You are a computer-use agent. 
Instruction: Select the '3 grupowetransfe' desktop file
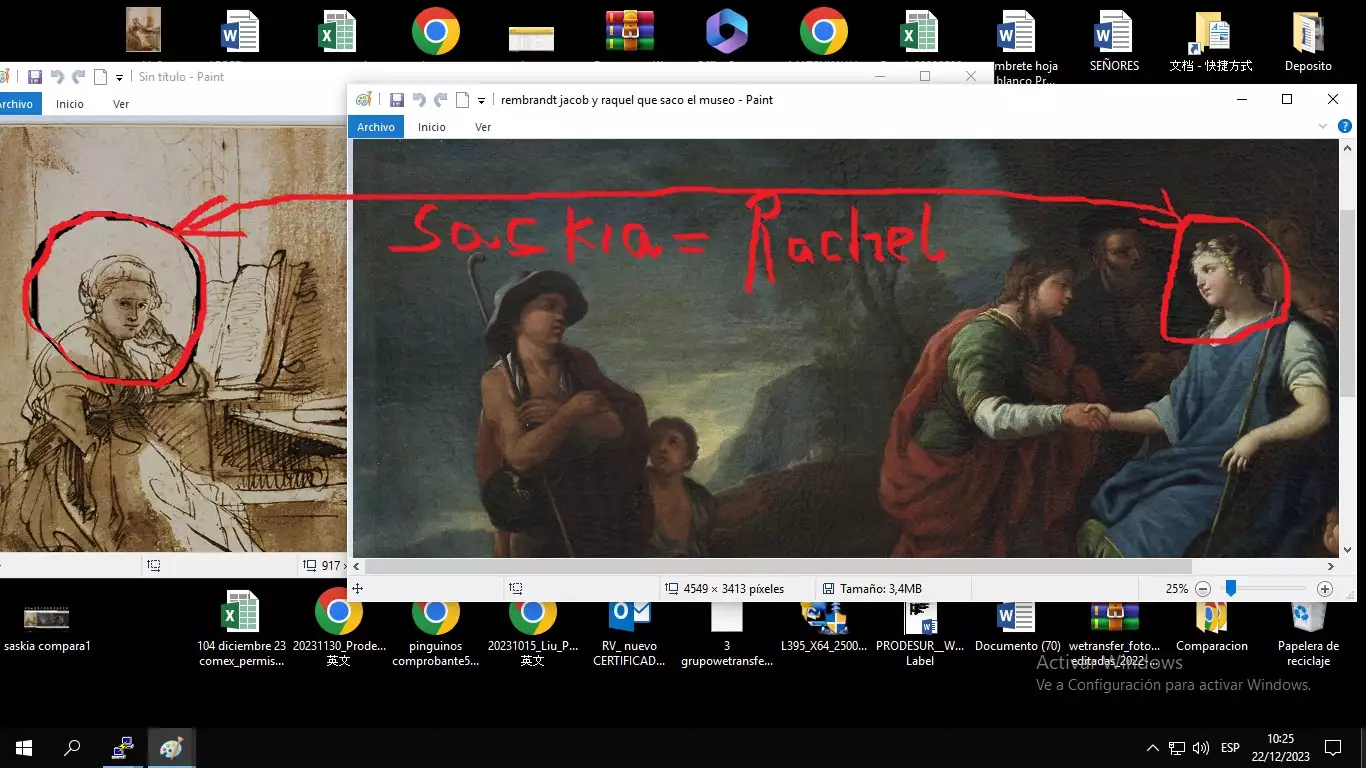tap(727, 634)
